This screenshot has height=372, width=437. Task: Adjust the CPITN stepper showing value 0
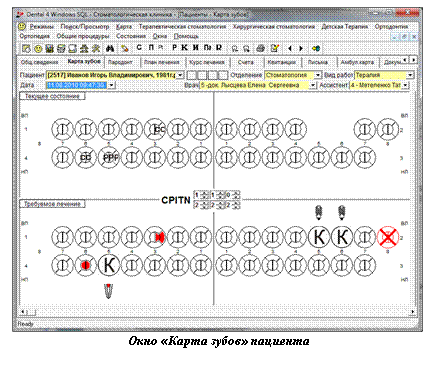(236, 195)
